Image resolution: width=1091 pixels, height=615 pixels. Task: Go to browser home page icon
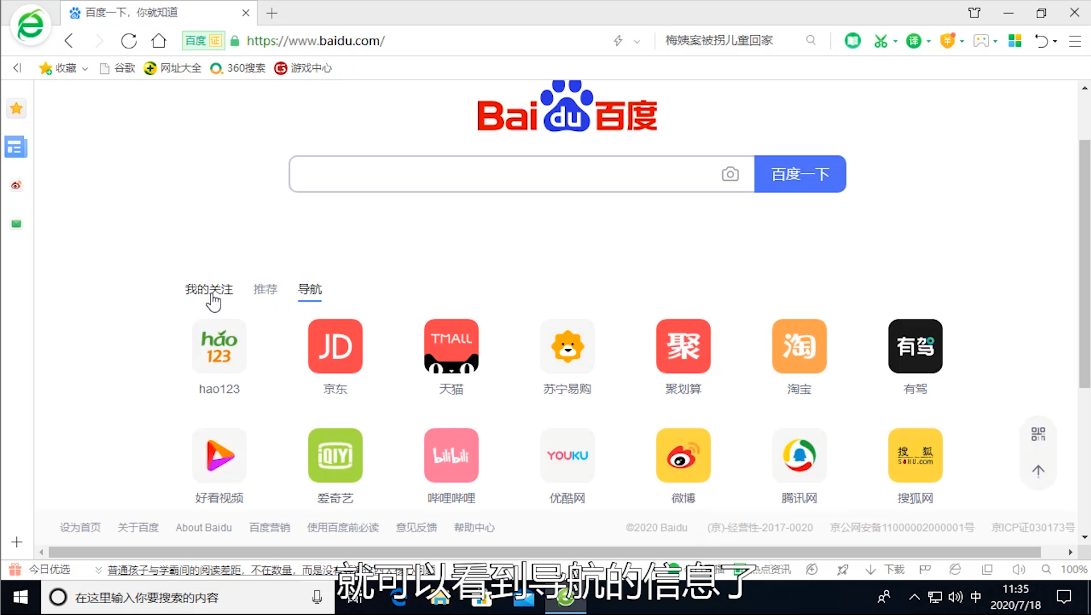pyautogui.click(x=159, y=41)
